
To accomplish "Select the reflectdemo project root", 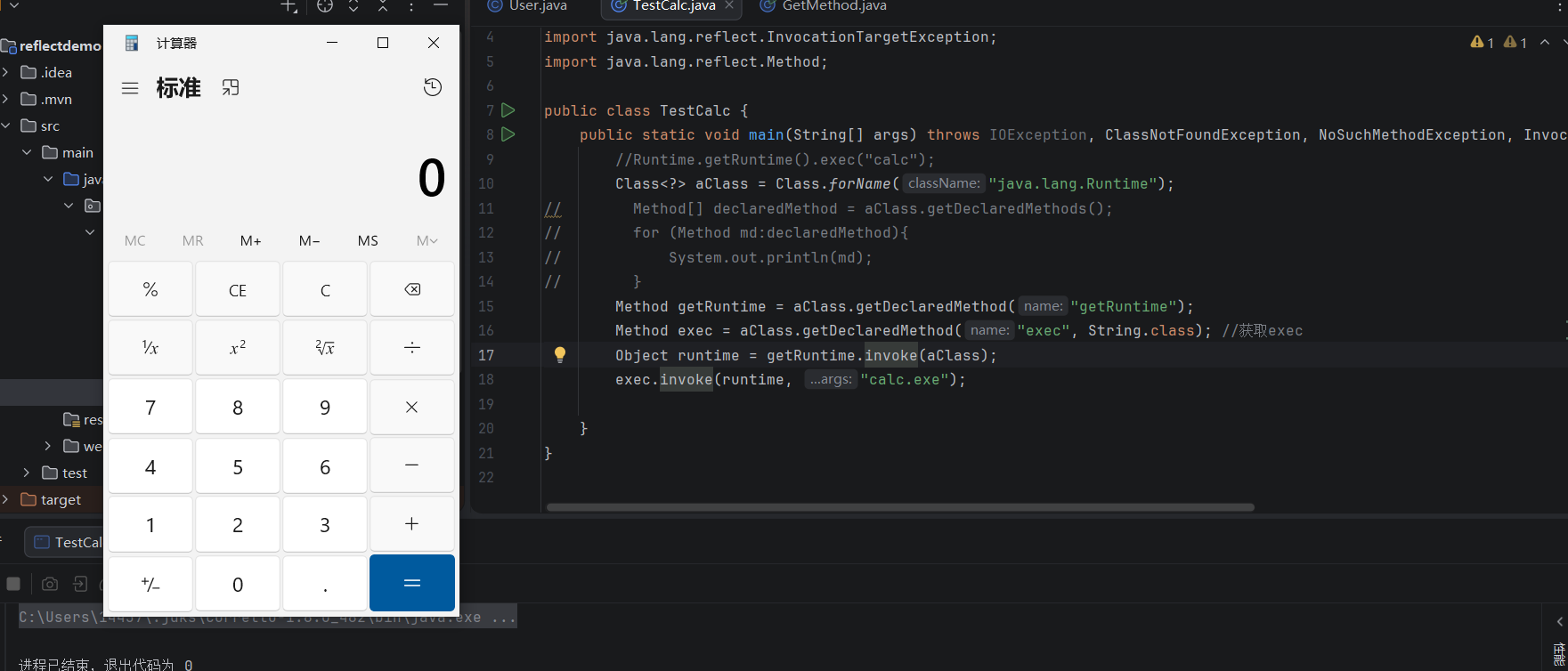I will tap(52, 45).
